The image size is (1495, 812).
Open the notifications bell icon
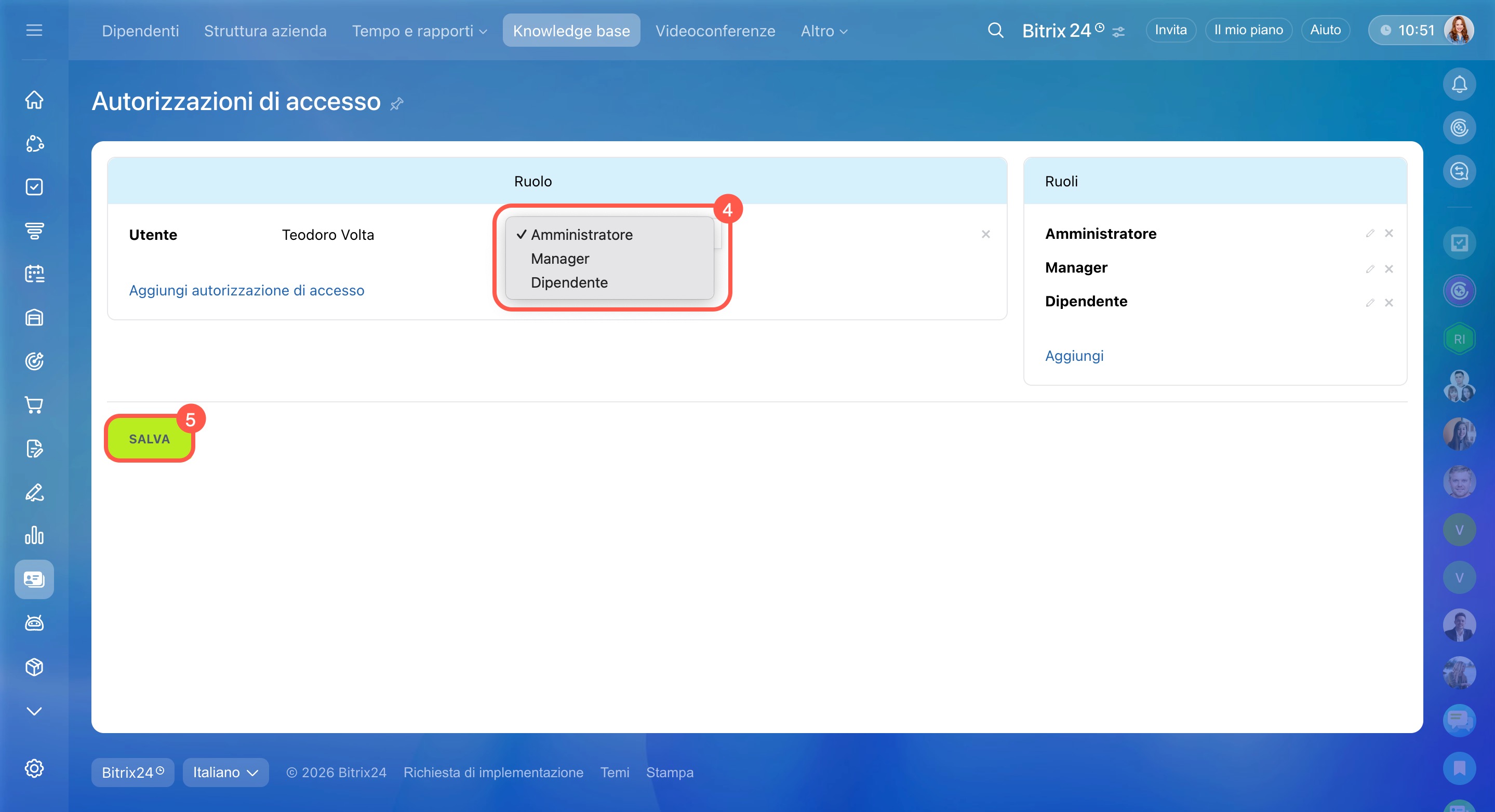tap(1459, 85)
